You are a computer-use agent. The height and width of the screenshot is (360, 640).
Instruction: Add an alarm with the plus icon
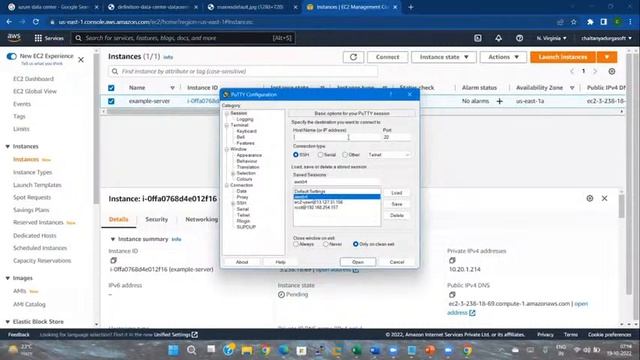tap(500, 101)
